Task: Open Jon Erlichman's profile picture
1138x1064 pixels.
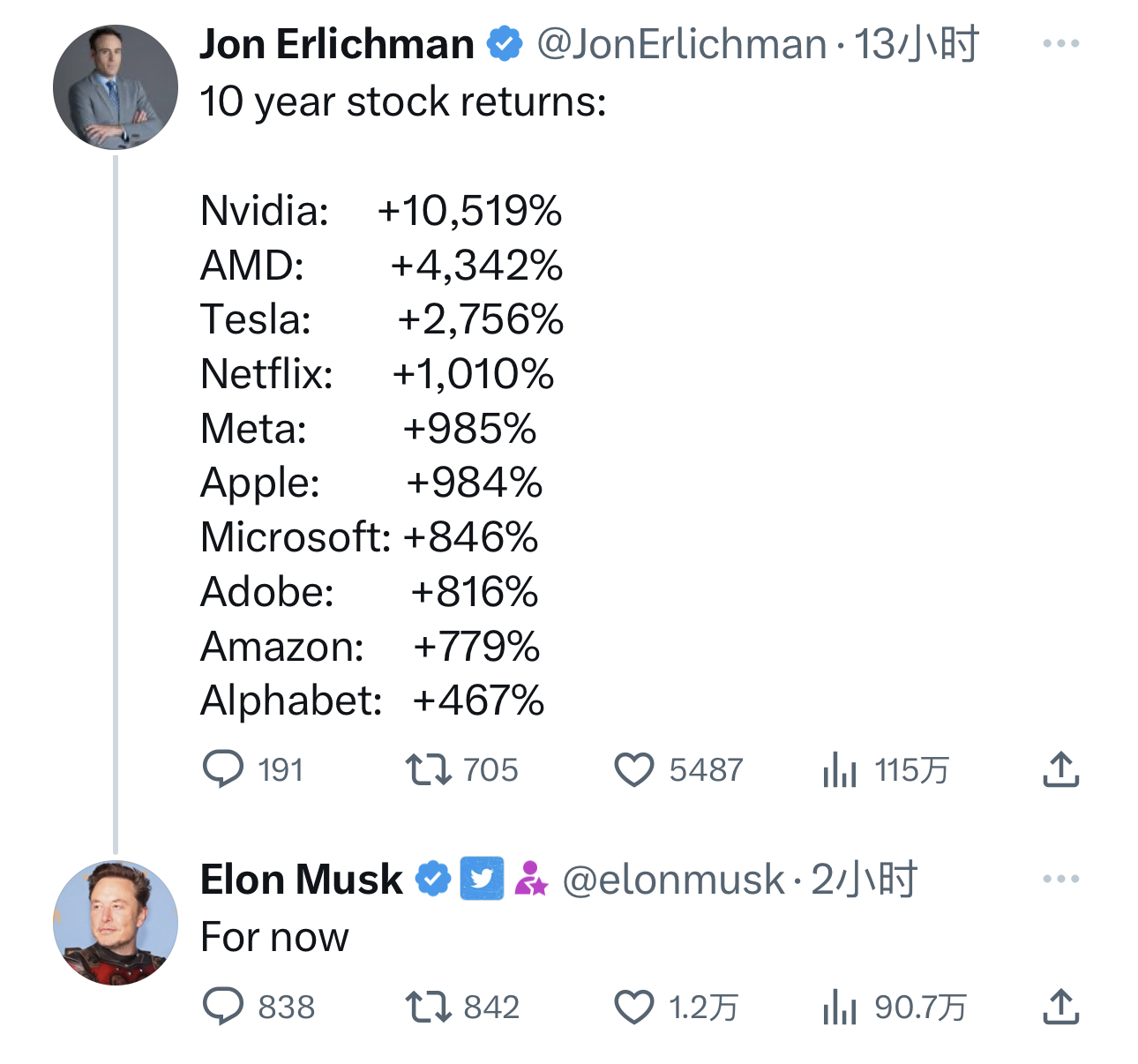Action: coord(116,87)
